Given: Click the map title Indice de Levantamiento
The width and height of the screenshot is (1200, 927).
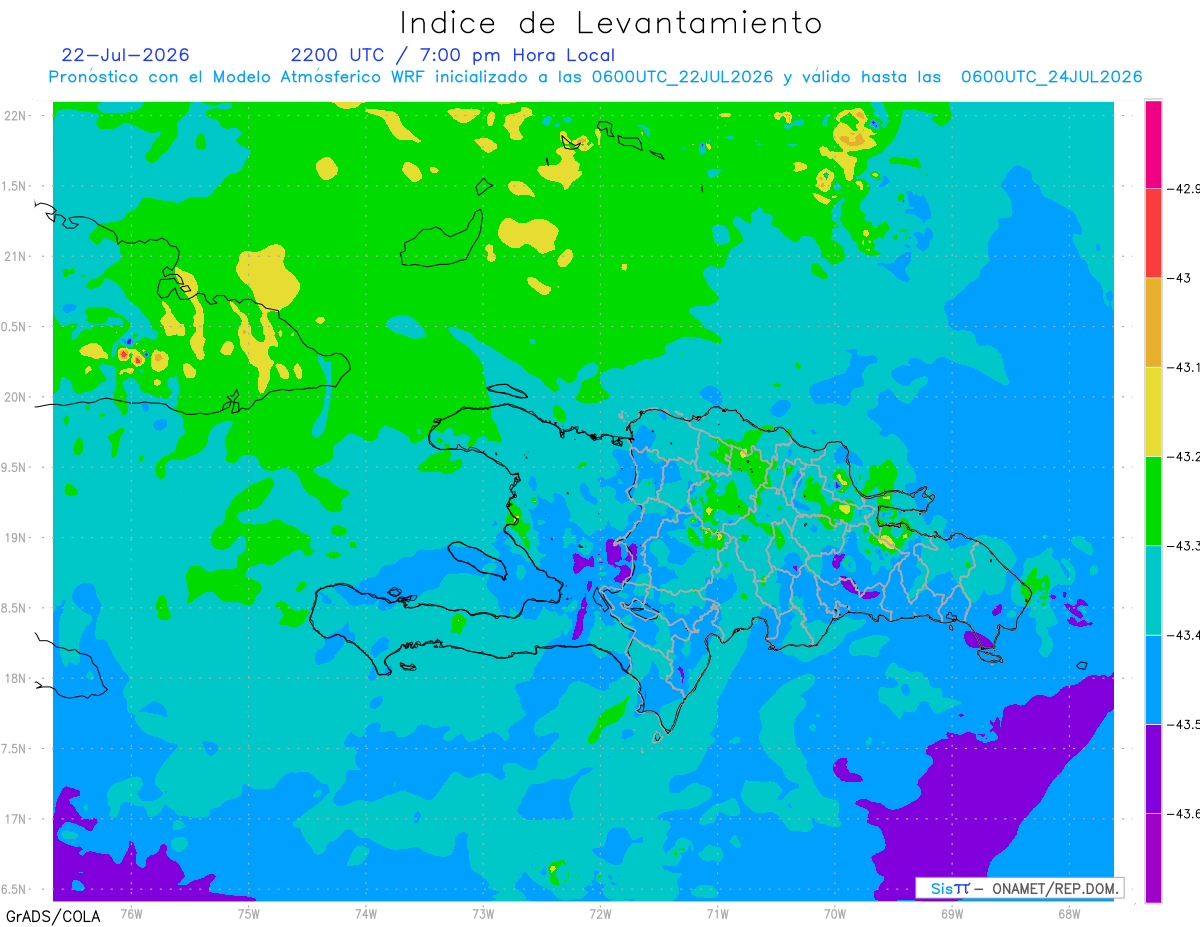Looking at the screenshot, I should tap(611, 23).
